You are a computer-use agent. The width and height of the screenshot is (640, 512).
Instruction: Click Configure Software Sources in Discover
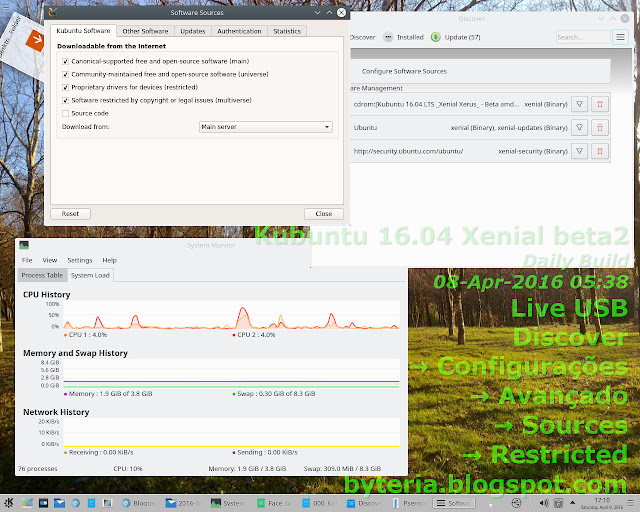pos(404,71)
